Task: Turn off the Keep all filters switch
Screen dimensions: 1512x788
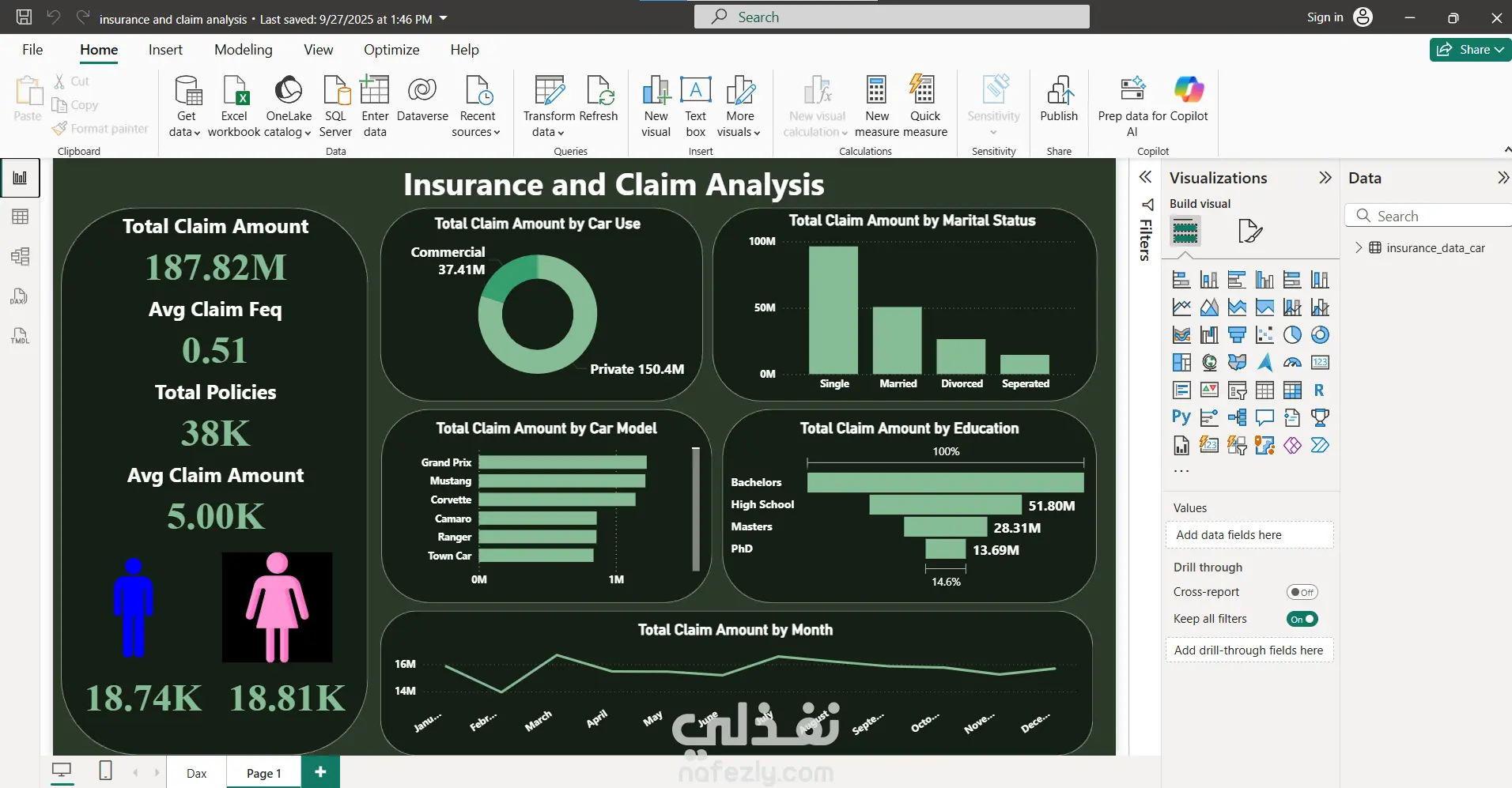Action: [x=1302, y=619]
